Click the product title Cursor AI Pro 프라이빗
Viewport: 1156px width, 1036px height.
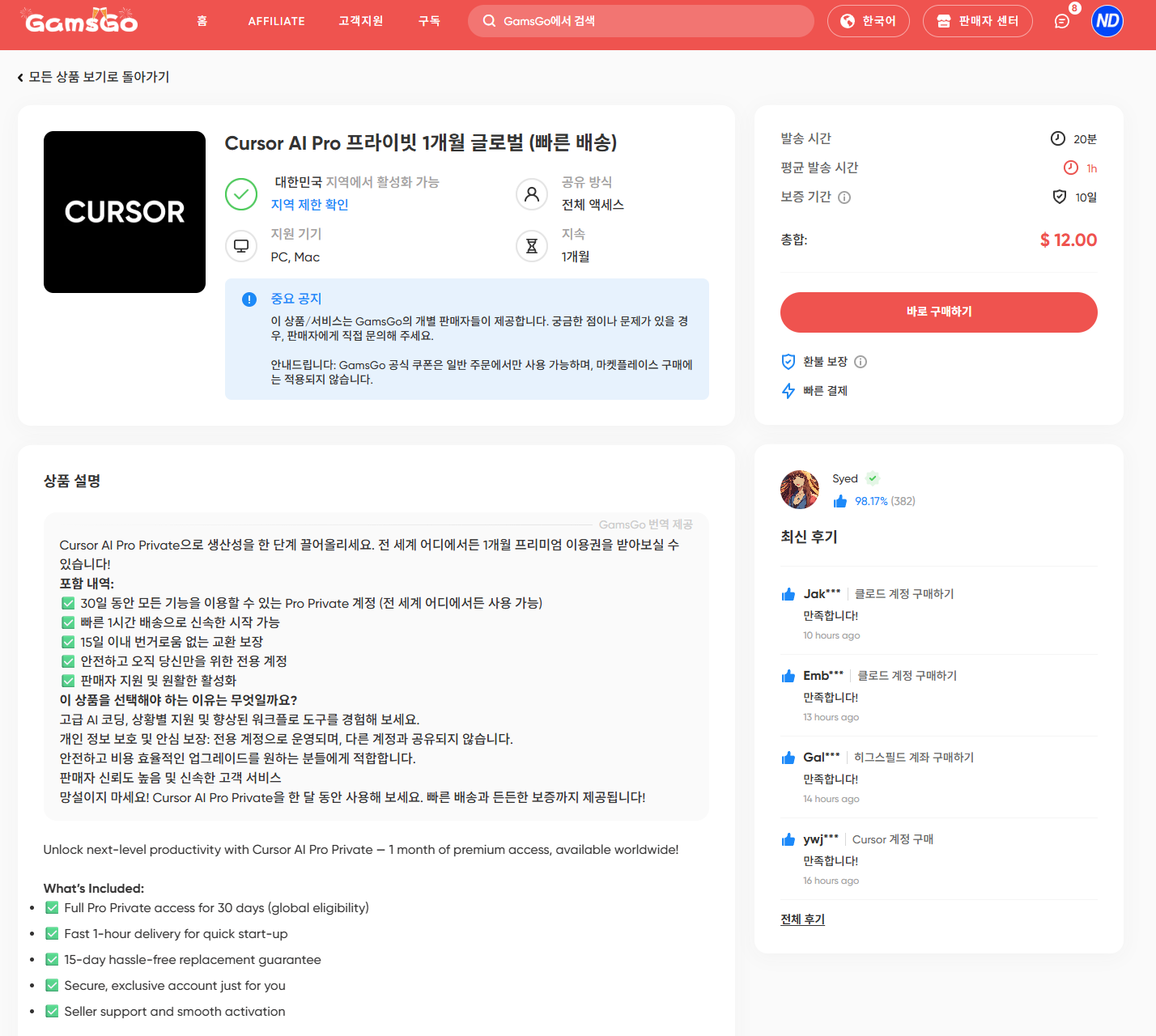(420, 142)
